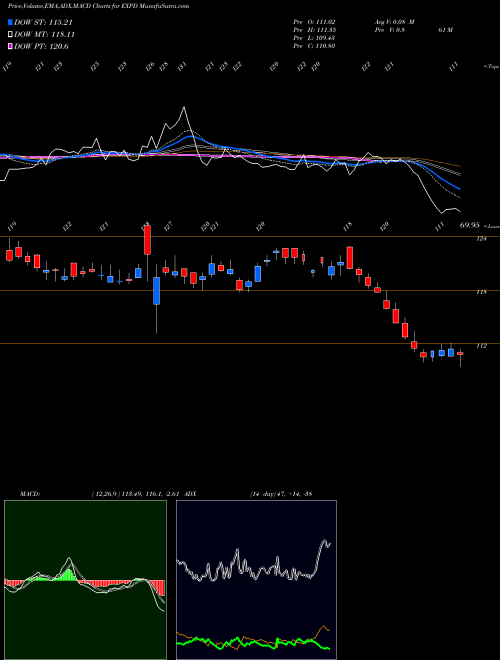Click the white price line peak in EMA chart
This screenshot has height=660, width=500.
184,108
